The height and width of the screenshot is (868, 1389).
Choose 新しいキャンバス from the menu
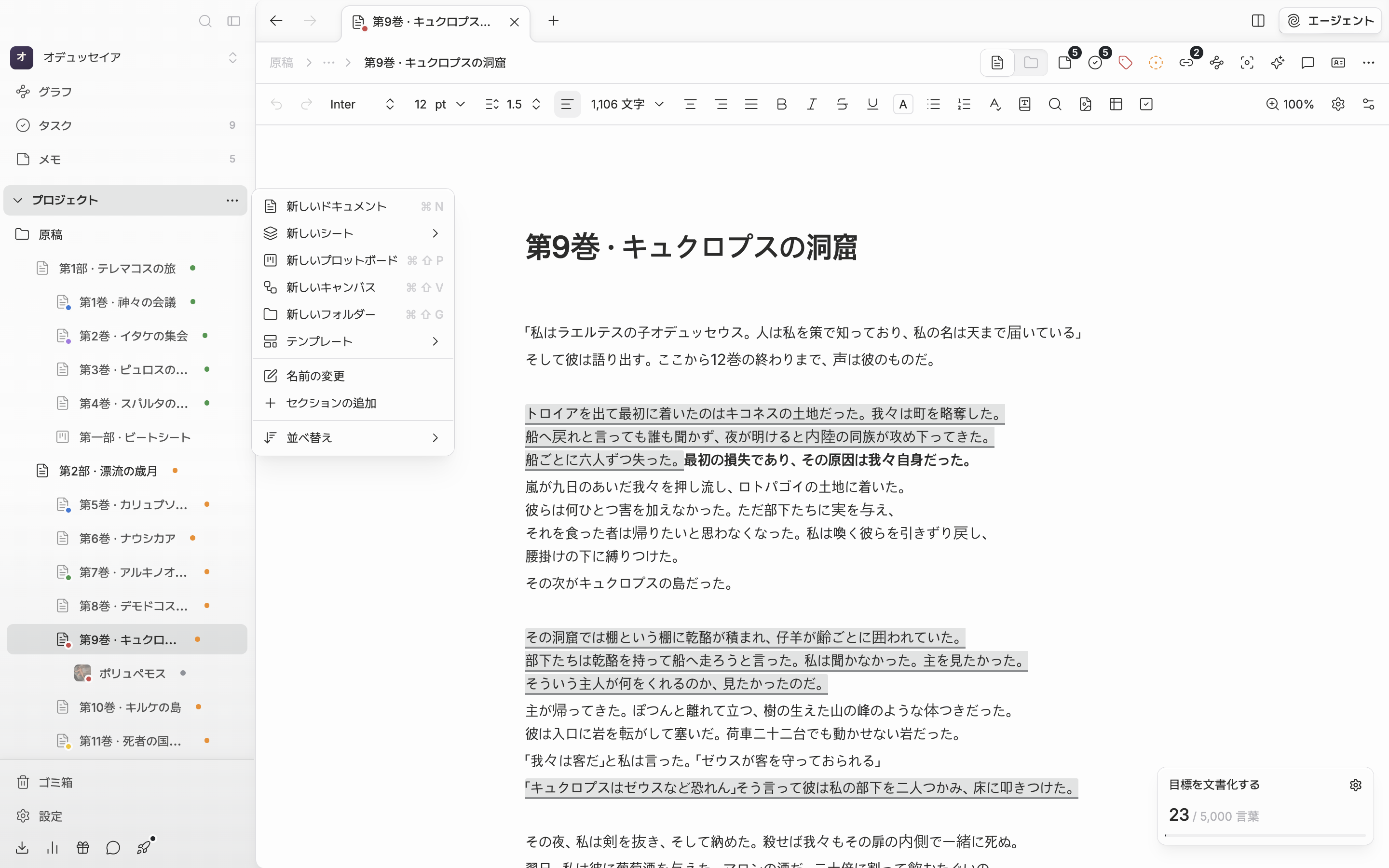coord(353,287)
